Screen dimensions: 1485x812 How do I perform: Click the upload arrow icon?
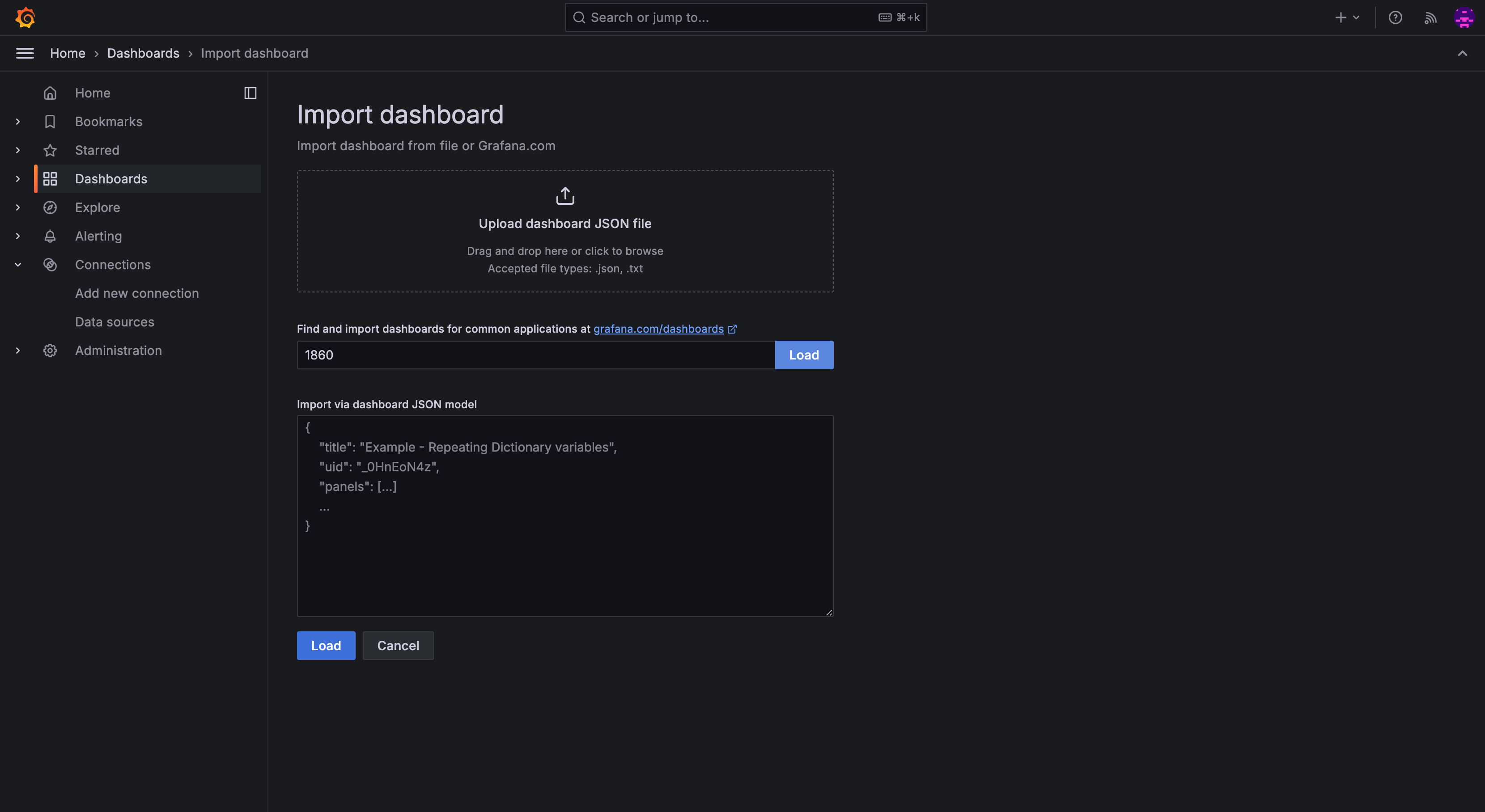(x=565, y=196)
